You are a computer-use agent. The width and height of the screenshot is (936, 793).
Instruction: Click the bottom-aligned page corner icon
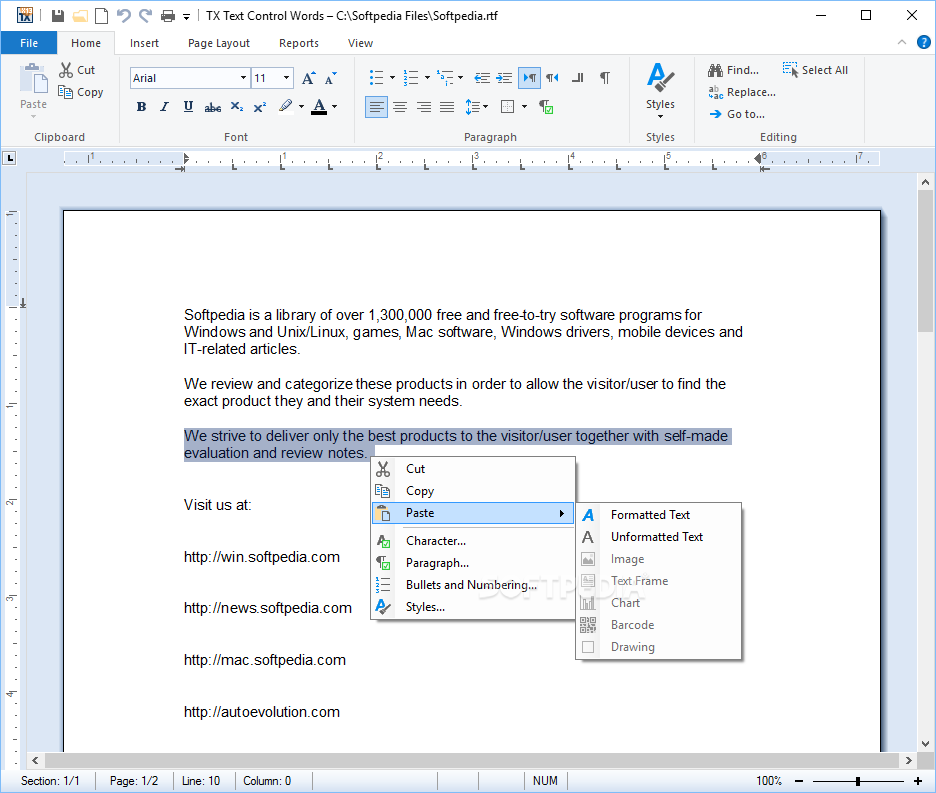[x=578, y=78]
